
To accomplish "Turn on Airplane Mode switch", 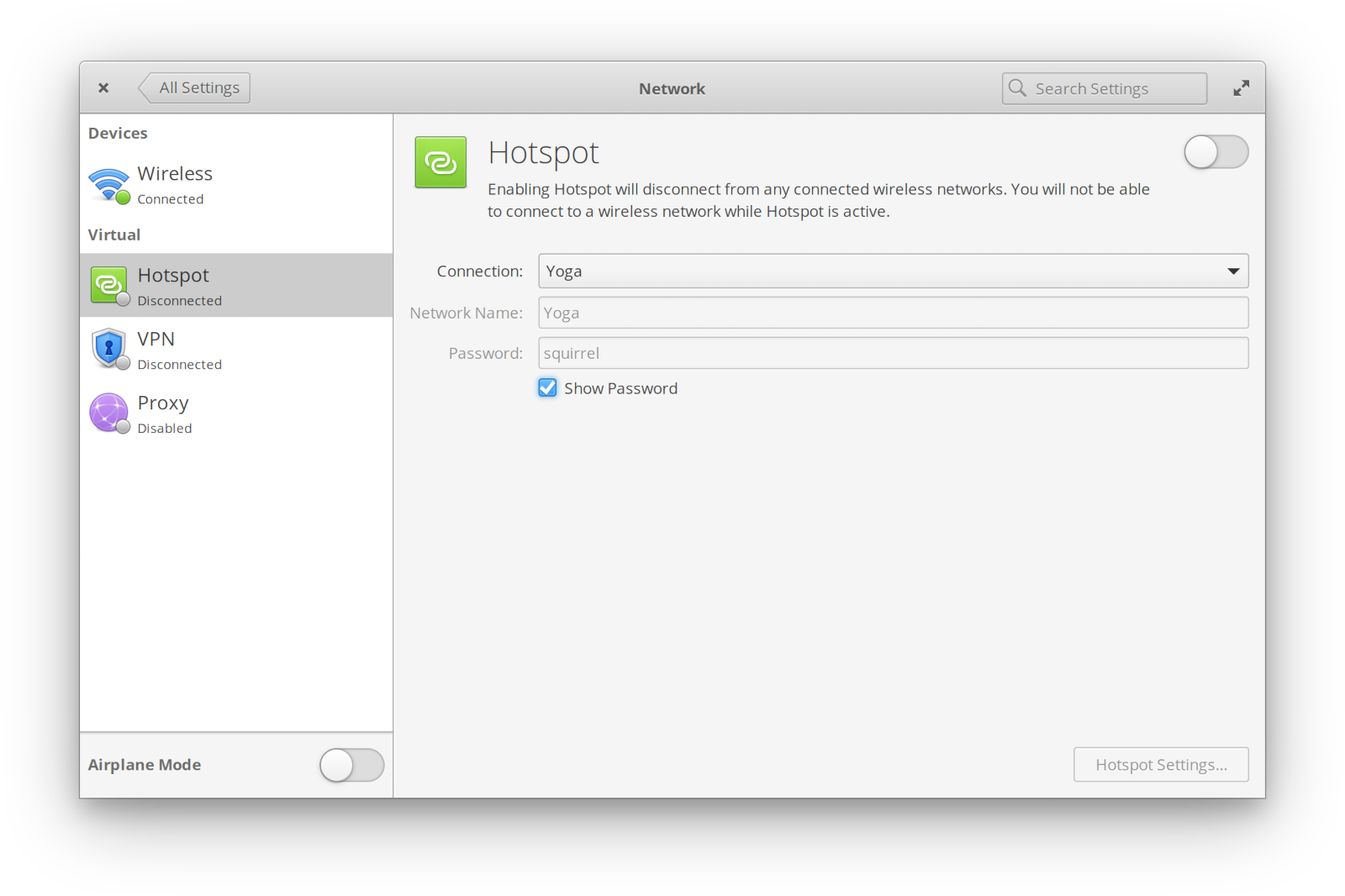I will pos(351,765).
